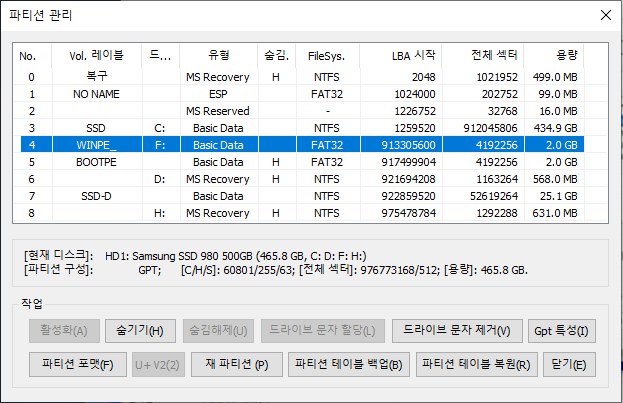Click the disabled U+ V2(2) button
The width and height of the screenshot is (623, 403).
158,364
